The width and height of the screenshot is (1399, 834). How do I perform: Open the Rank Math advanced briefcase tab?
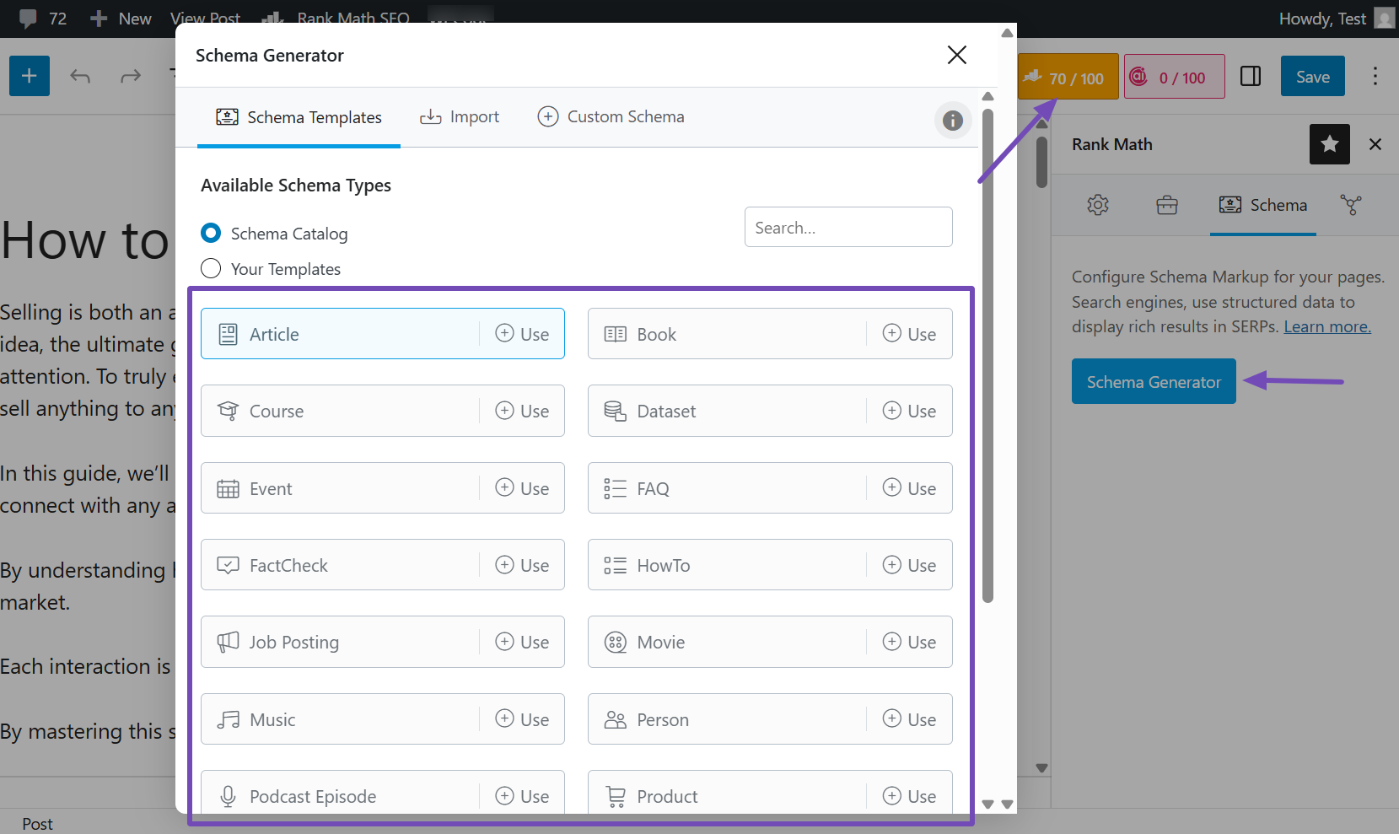click(x=1166, y=205)
